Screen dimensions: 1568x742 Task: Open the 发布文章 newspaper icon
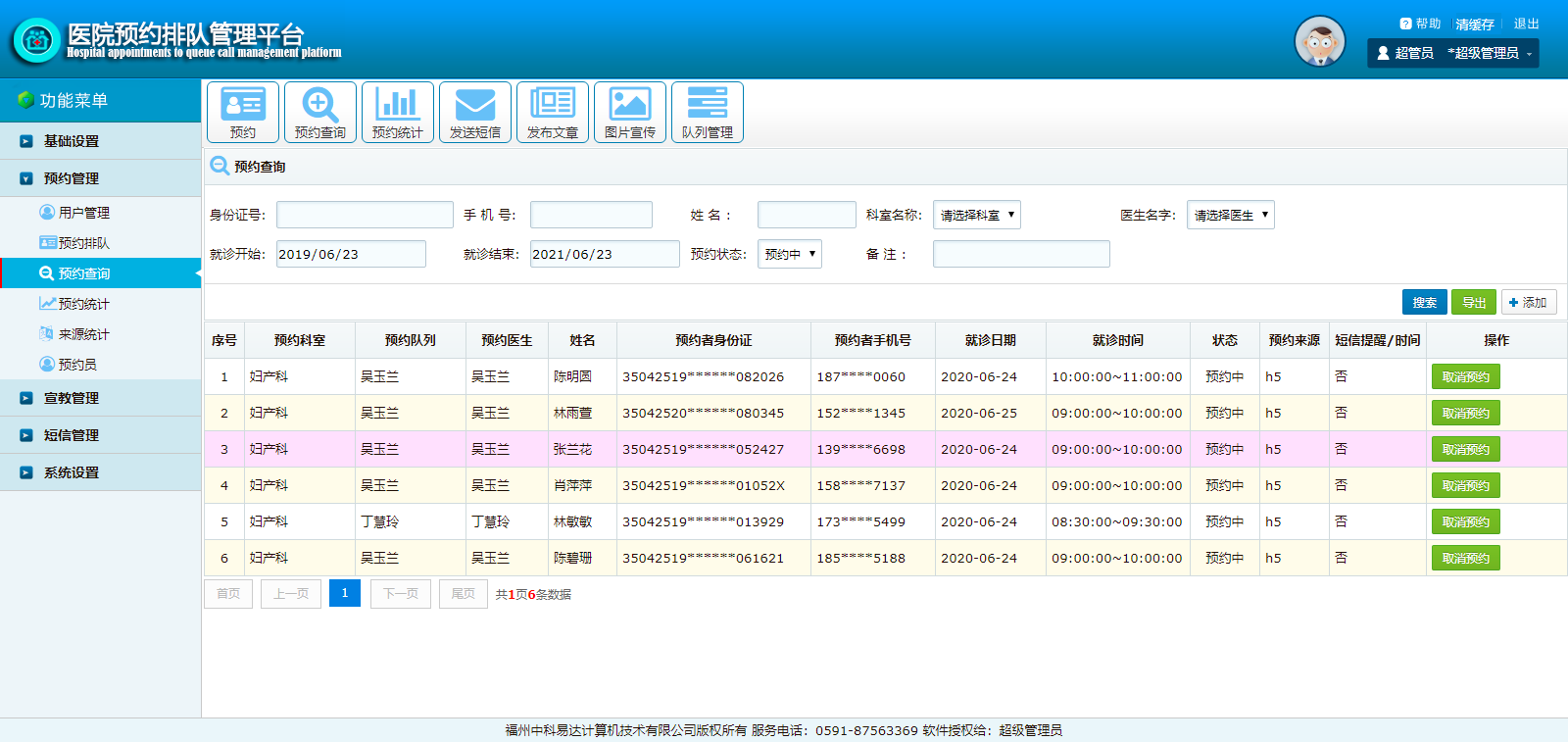pos(552,113)
